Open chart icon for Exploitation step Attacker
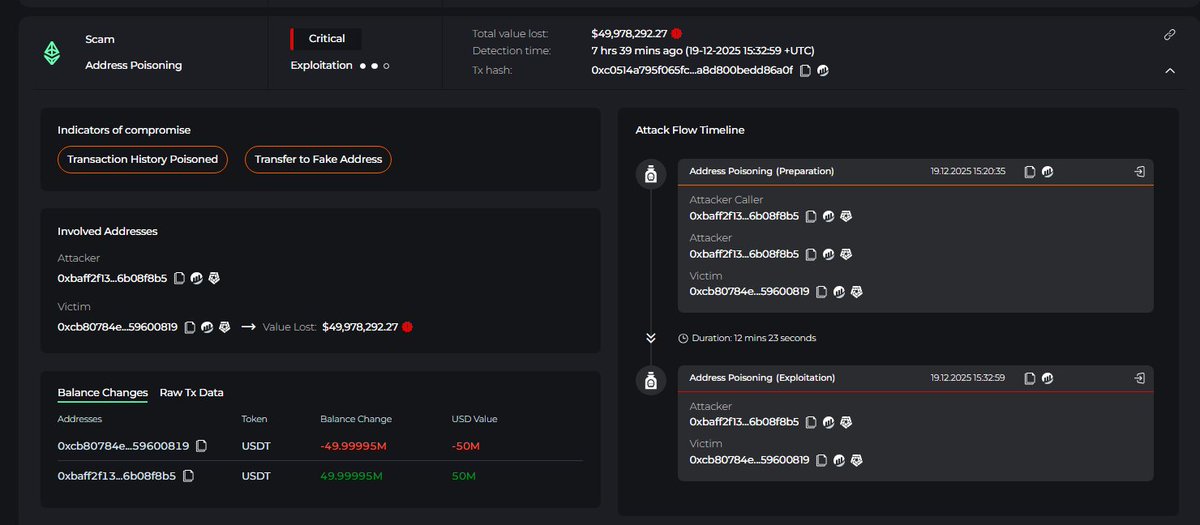The image size is (1200, 525). tap(828, 422)
